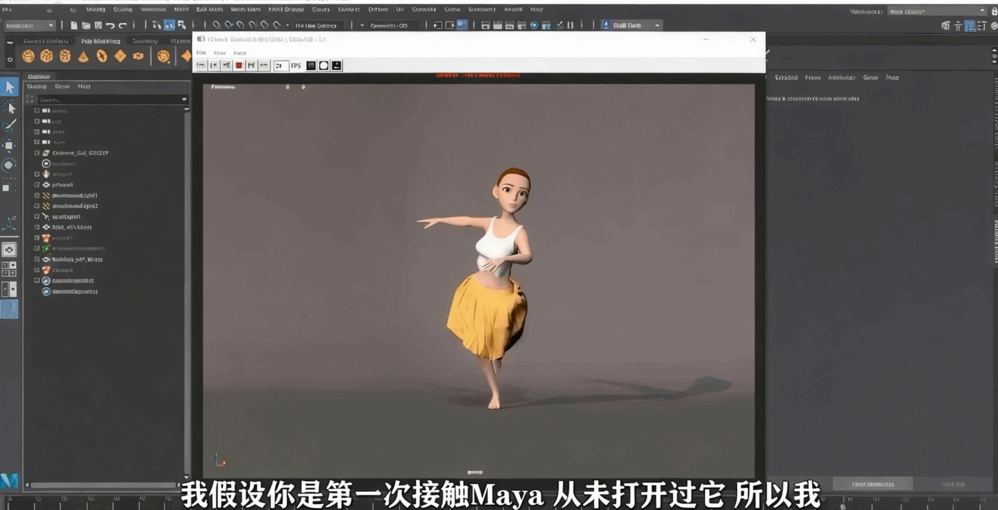998x510 pixels.
Task: Switch to single perspective view layout
Action: pos(9,250)
